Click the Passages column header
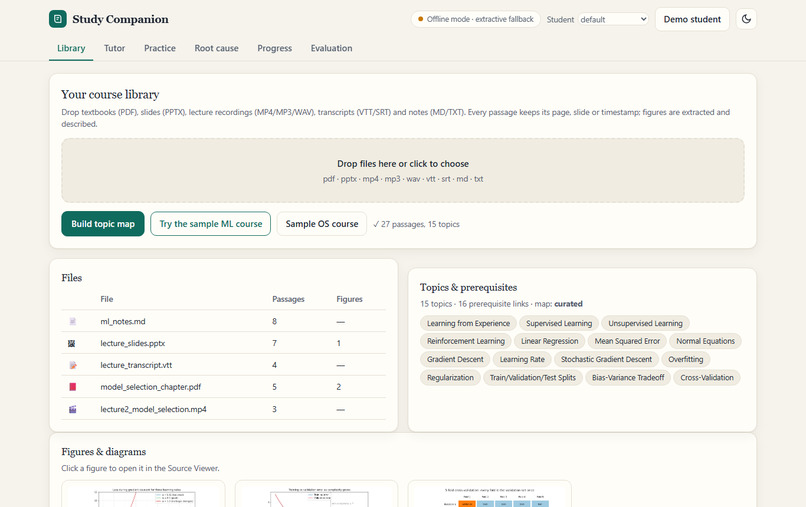The height and width of the screenshot is (507, 806). click(288, 299)
